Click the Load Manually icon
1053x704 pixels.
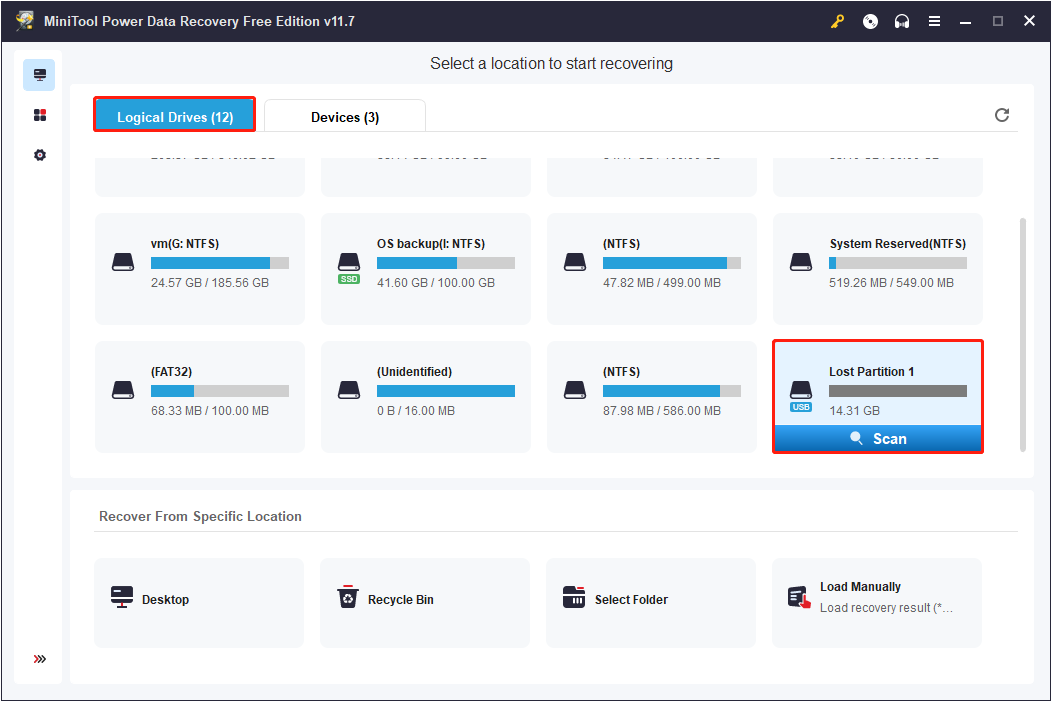coord(799,597)
